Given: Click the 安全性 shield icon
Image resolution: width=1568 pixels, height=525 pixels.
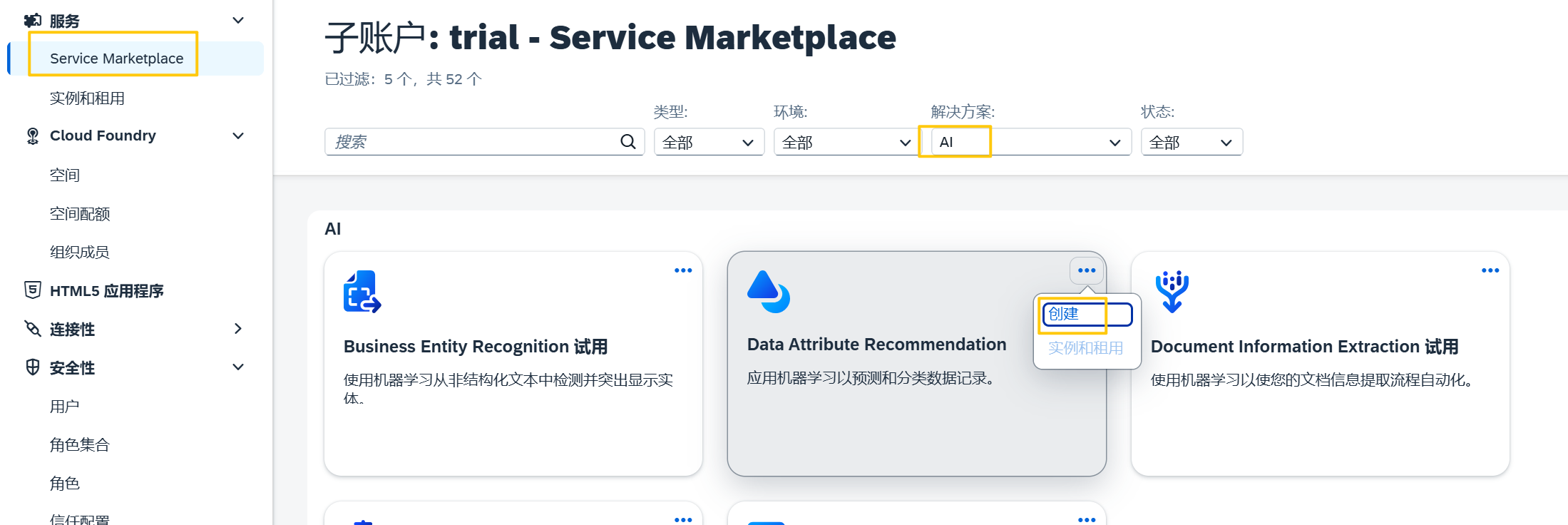Looking at the screenshot, I should (x=33, y=367).
